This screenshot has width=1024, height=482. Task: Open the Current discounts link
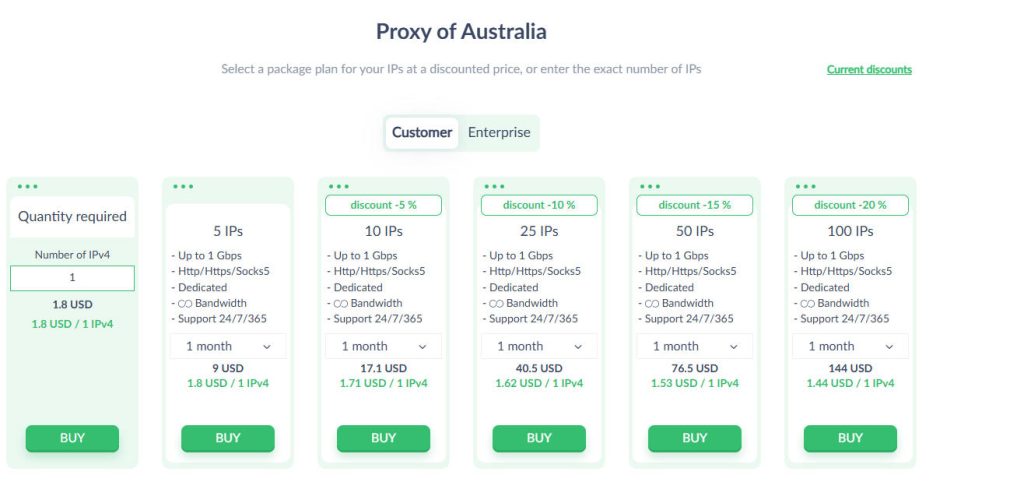point(869,69)
